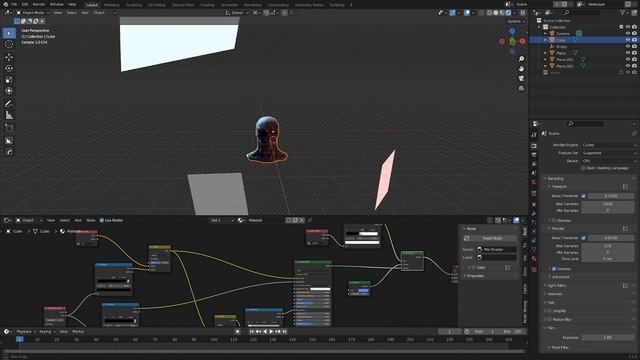The image size is (640, 360).
Task: Expand the Light Paths panel
Action: 557,286
